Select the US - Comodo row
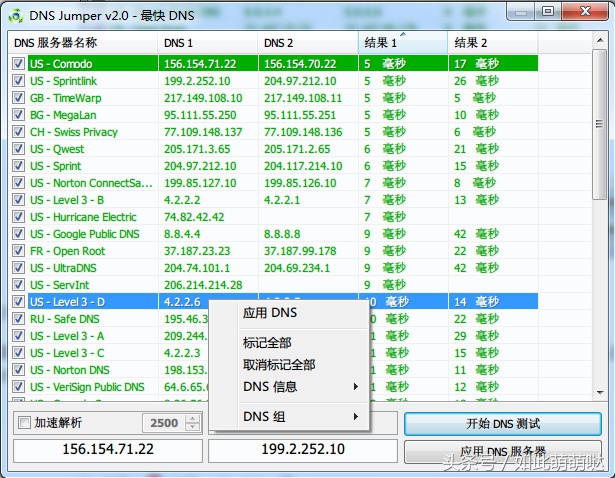The height and width of the screenshot is (478, 615). coord(282,64)
